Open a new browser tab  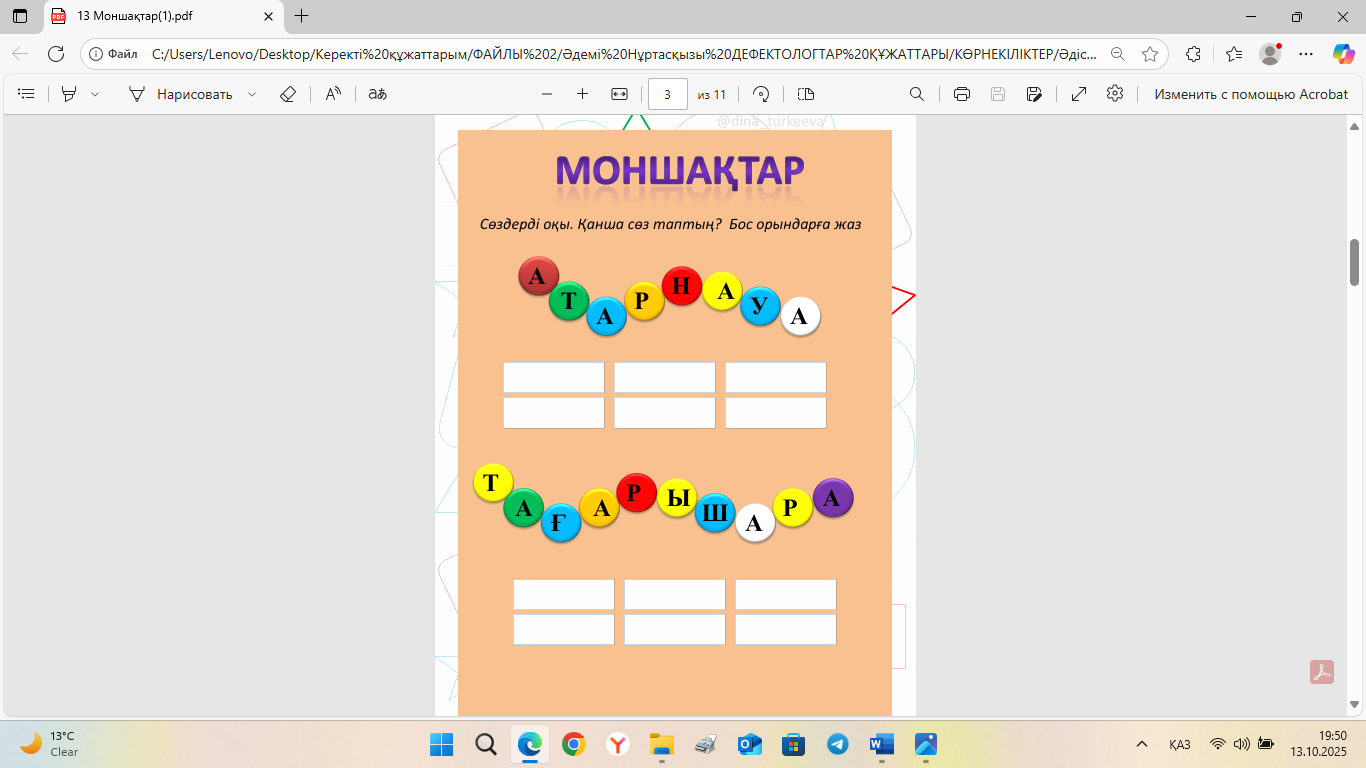[302, 16]
